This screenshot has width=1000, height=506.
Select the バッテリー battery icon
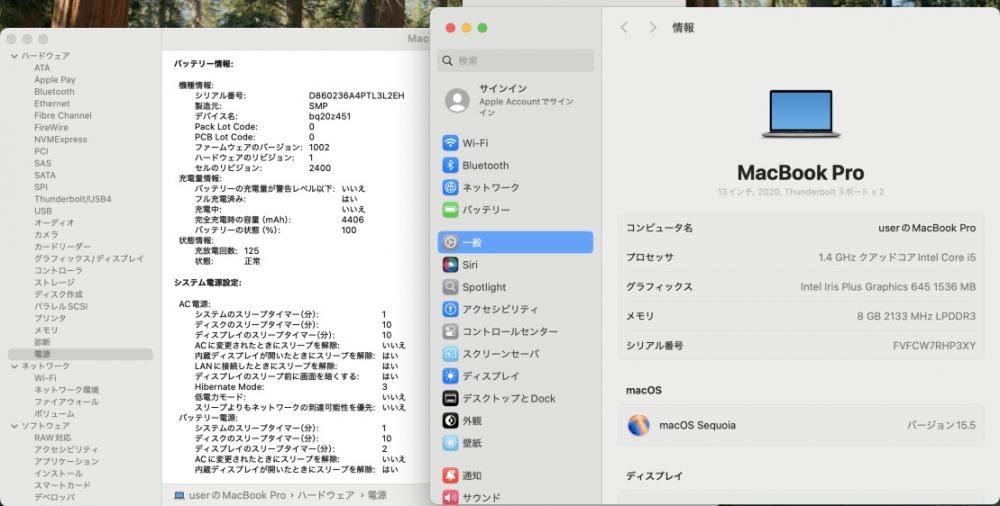click(x=450, y=210)
